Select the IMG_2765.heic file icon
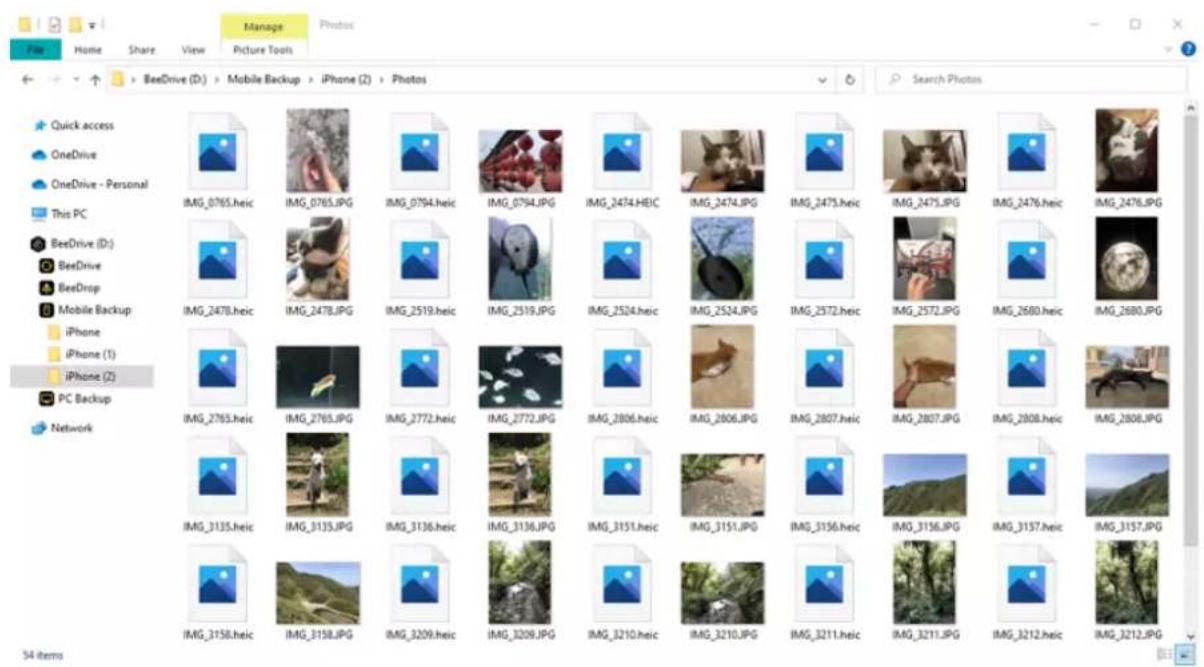1204x667 pixels. click(x=217, y=368)
